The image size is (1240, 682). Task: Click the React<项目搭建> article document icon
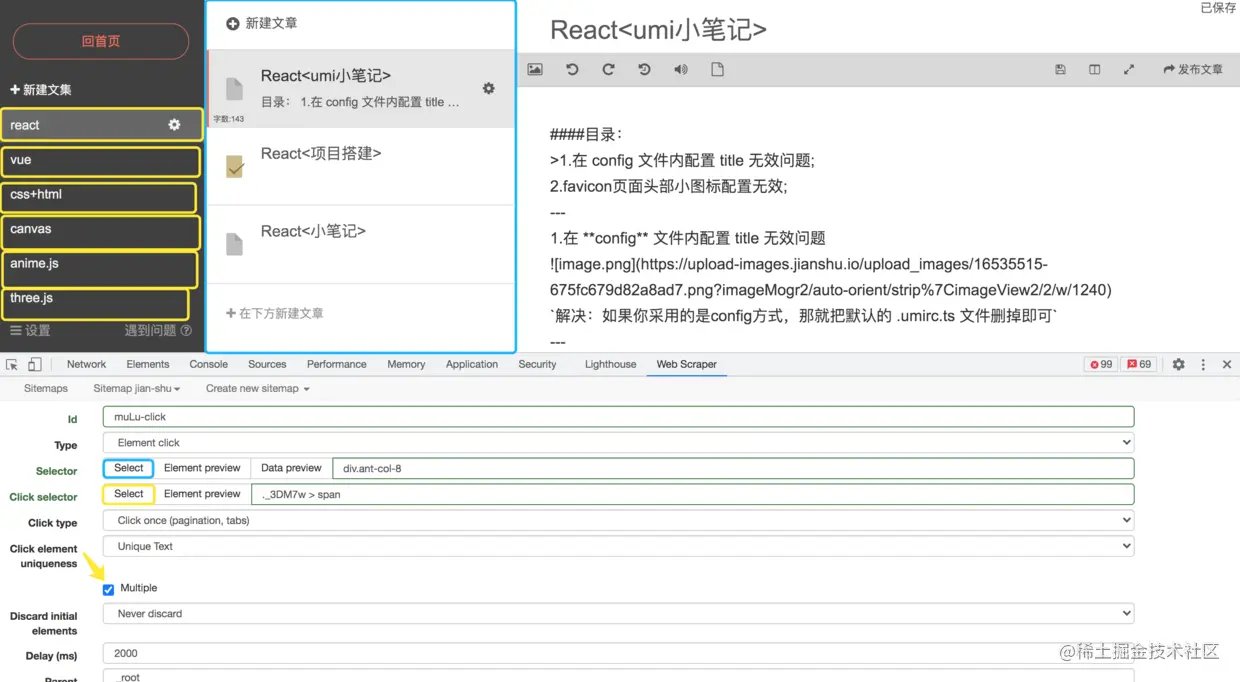pos(235,166)
